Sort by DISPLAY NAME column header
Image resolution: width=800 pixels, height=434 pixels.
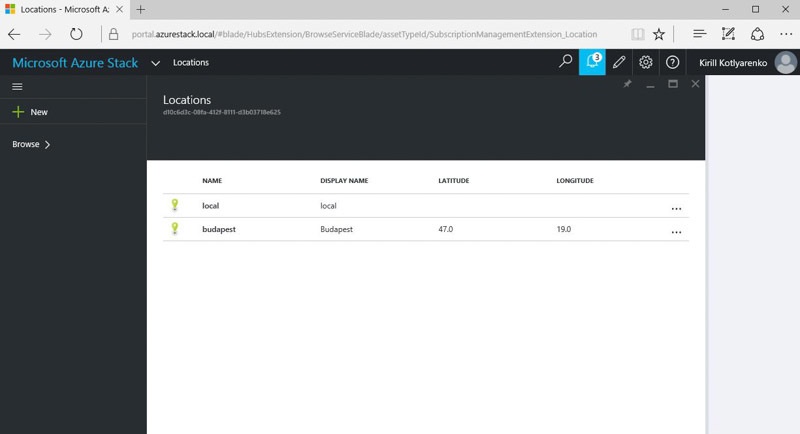coord(344,181)
